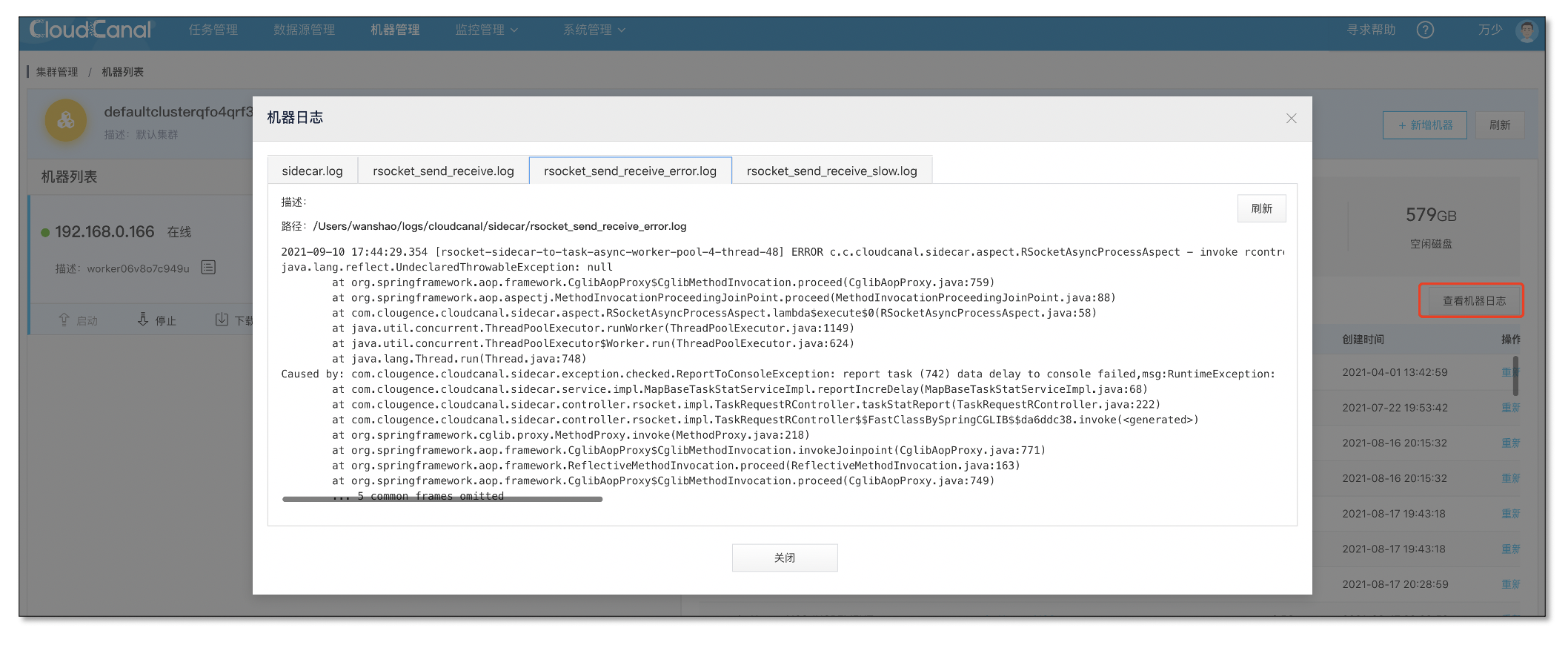The height and width of the screenshot is (645, 1568).
Task: Click the 查看机器日志 button
Action: coord(1473,301)
